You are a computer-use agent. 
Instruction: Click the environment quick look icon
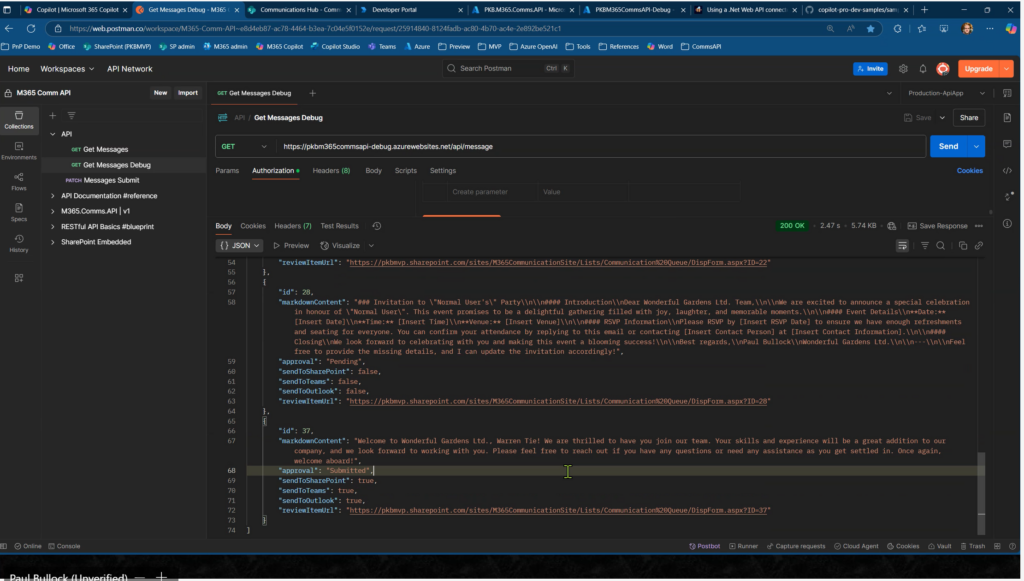[x=1007, y=93]
